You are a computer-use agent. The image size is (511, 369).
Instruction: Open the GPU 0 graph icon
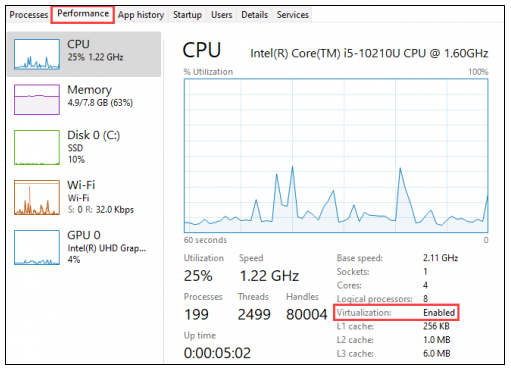[x=37, y=247]
